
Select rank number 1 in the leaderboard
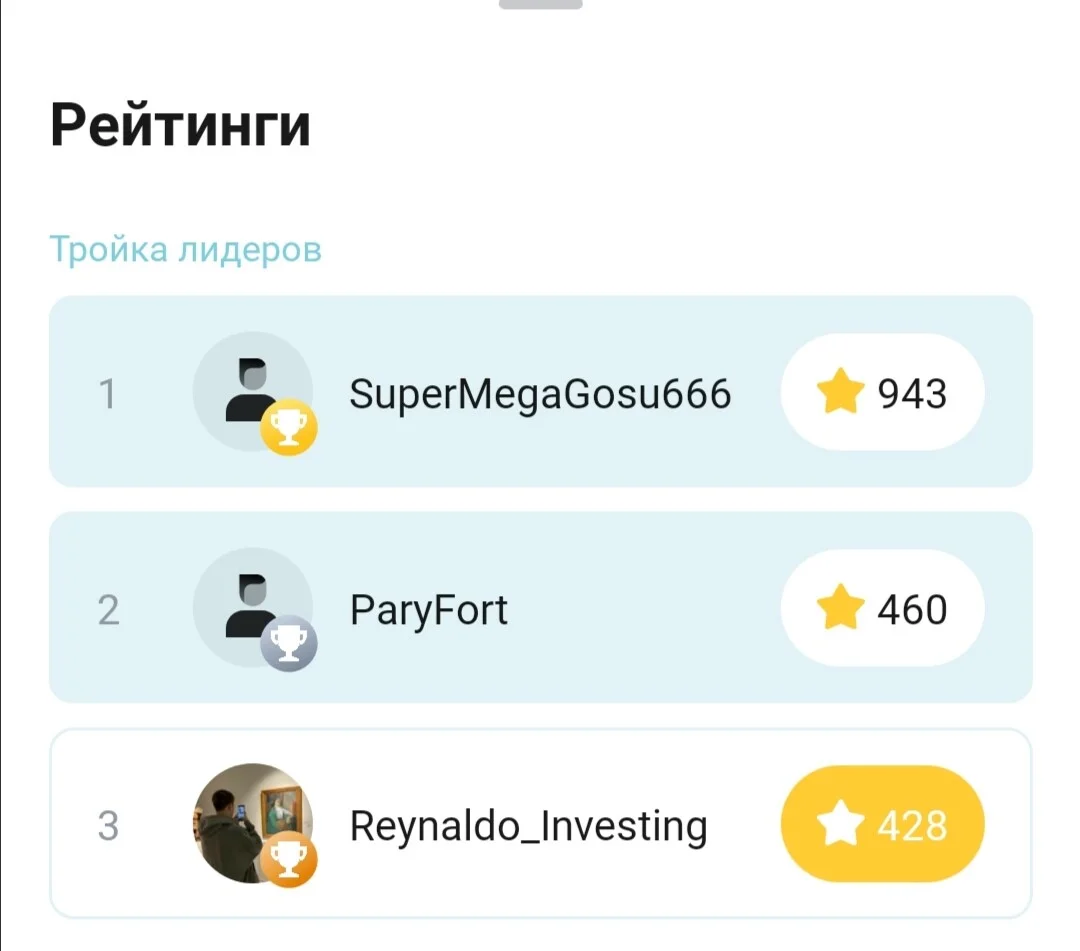[x=107, y=394]
